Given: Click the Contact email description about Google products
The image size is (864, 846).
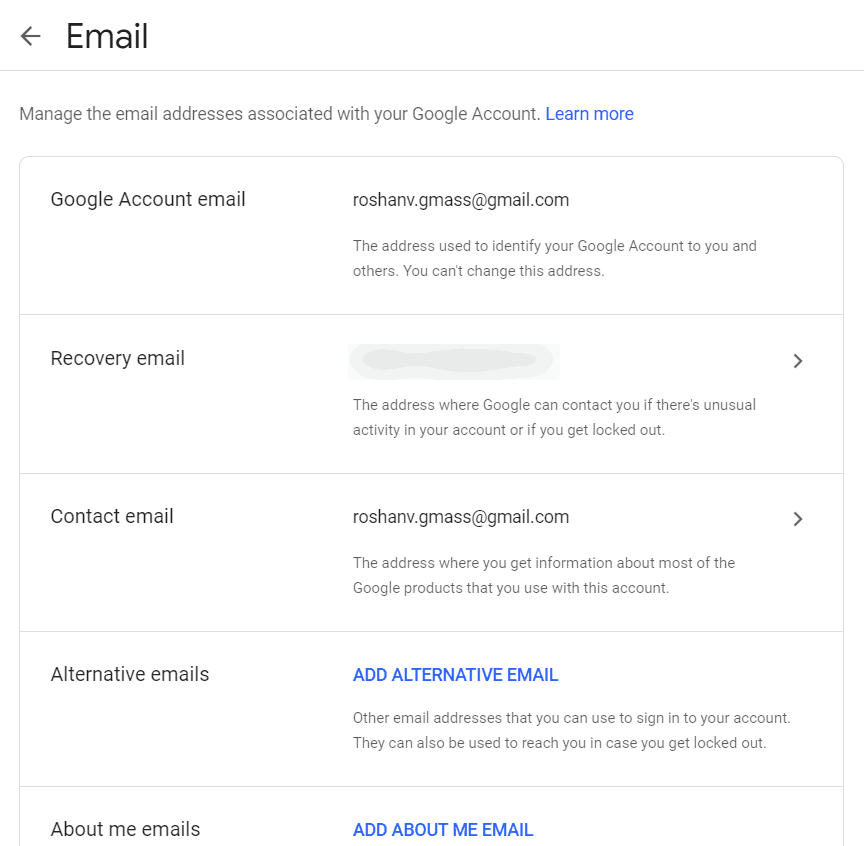Looking at the screenshot, I should [x=543, y=575].
